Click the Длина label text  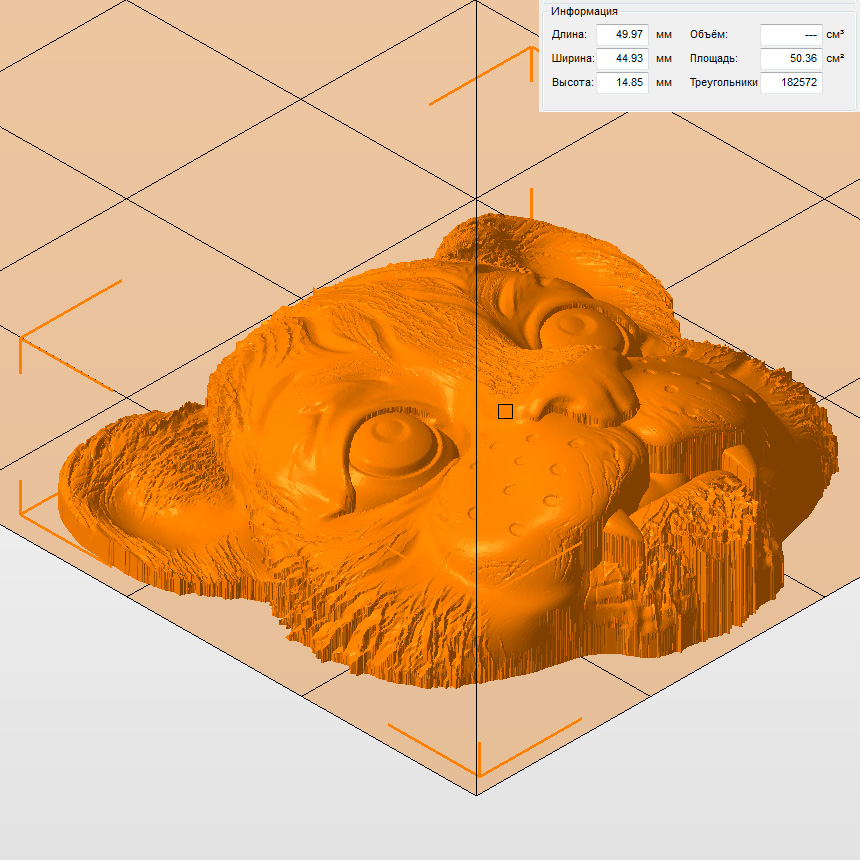pyautogui.click(x=569, y=35)
